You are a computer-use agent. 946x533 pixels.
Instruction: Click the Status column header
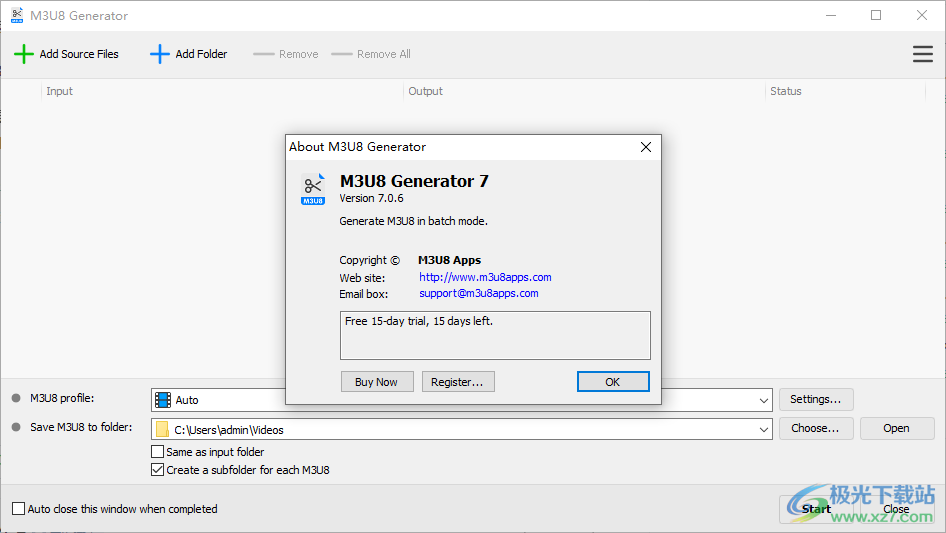pyautogui.click(x=845, y=91)
